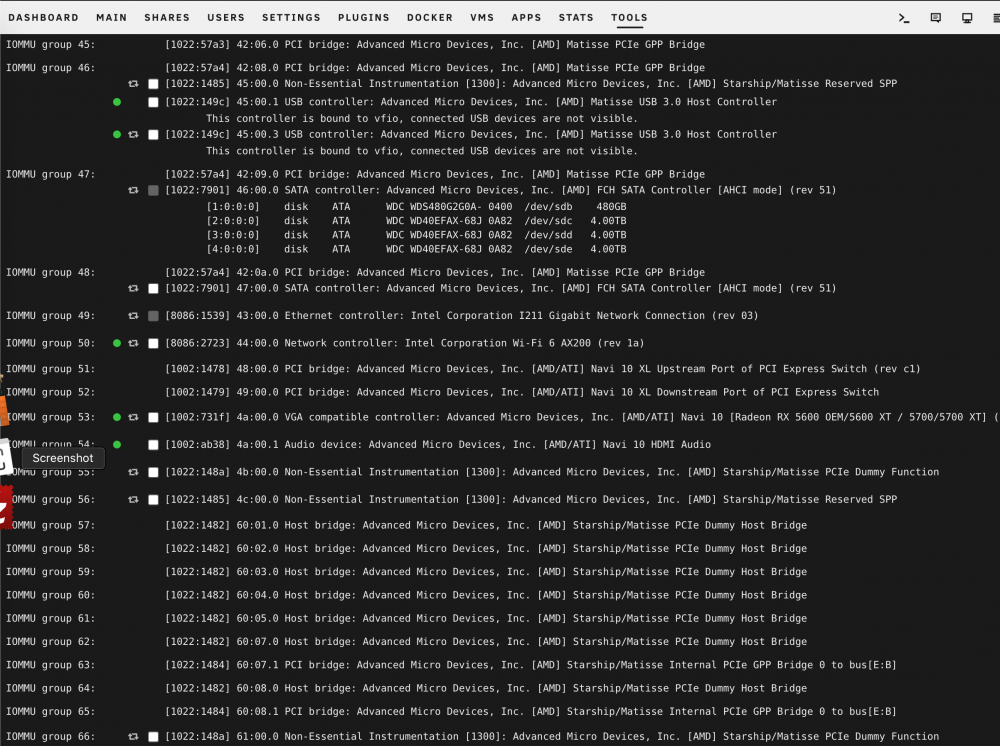Open the feedback speech-bubble icon
This screenshot has width=1000, height=746.
[936, 18]
